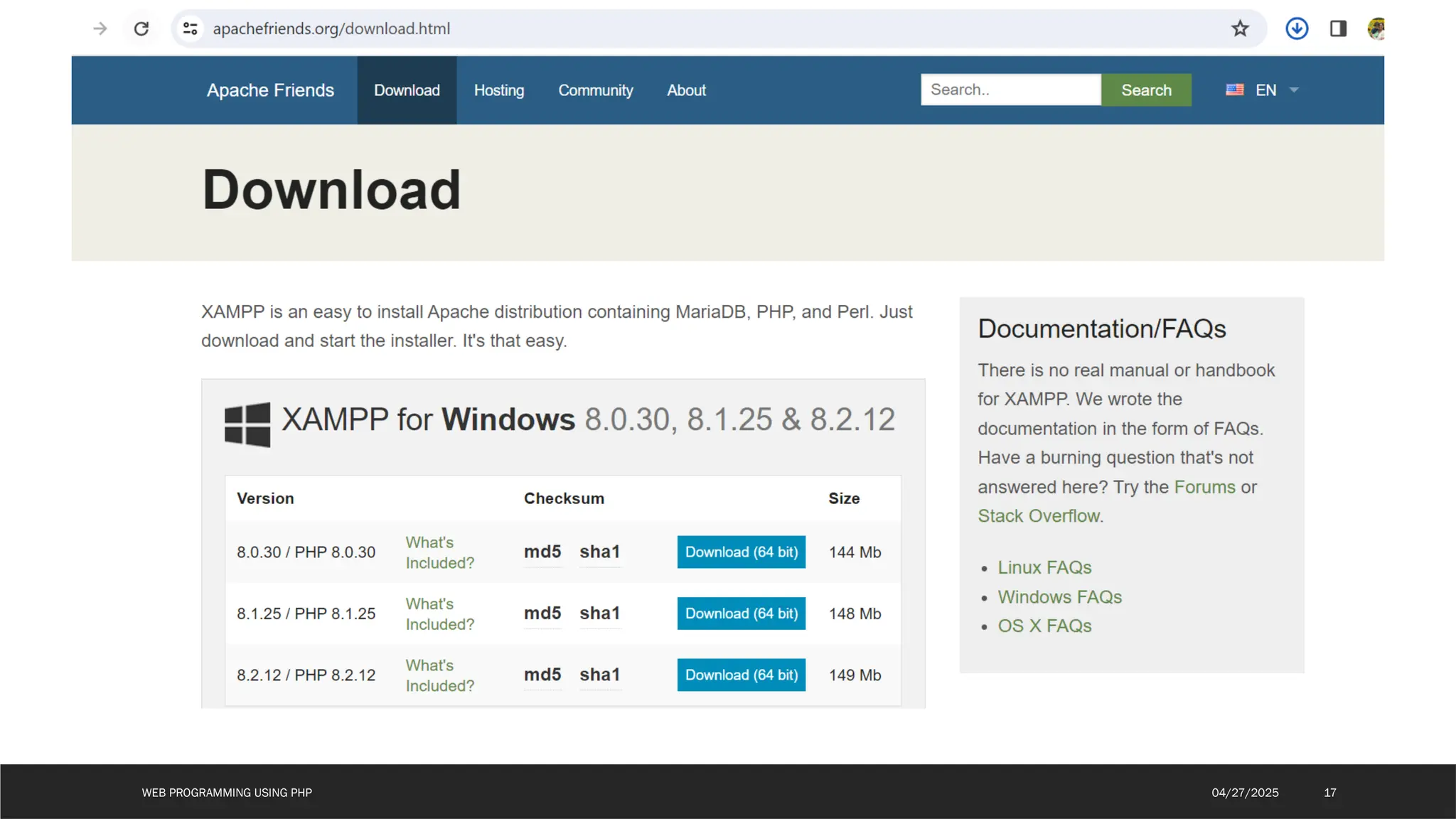This screenshot has width=1456, height=819.
Task: Click the address bar URL
Action: pos(331,28)
